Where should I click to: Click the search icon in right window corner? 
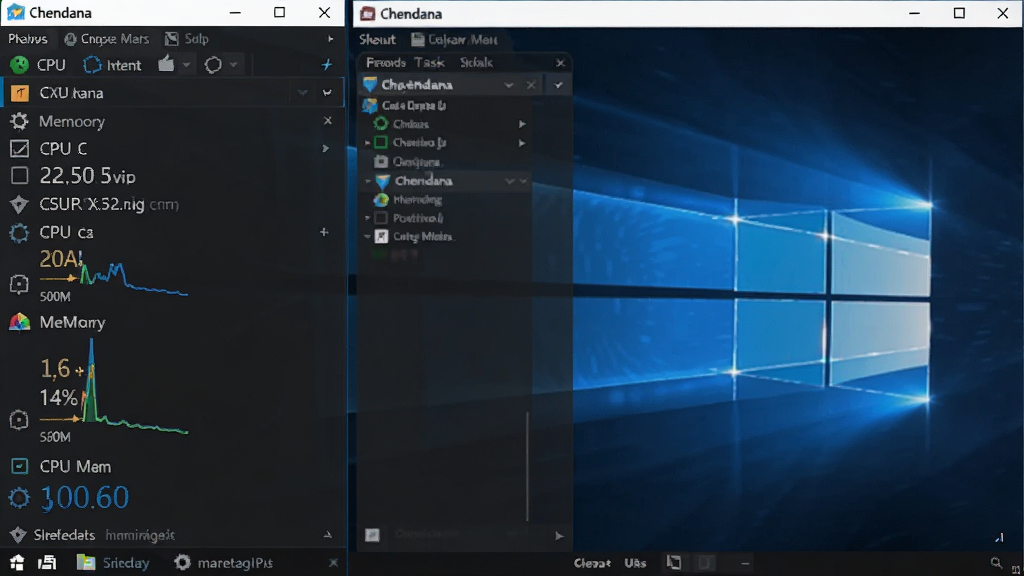pyautogui.click(x=996, y=562)
